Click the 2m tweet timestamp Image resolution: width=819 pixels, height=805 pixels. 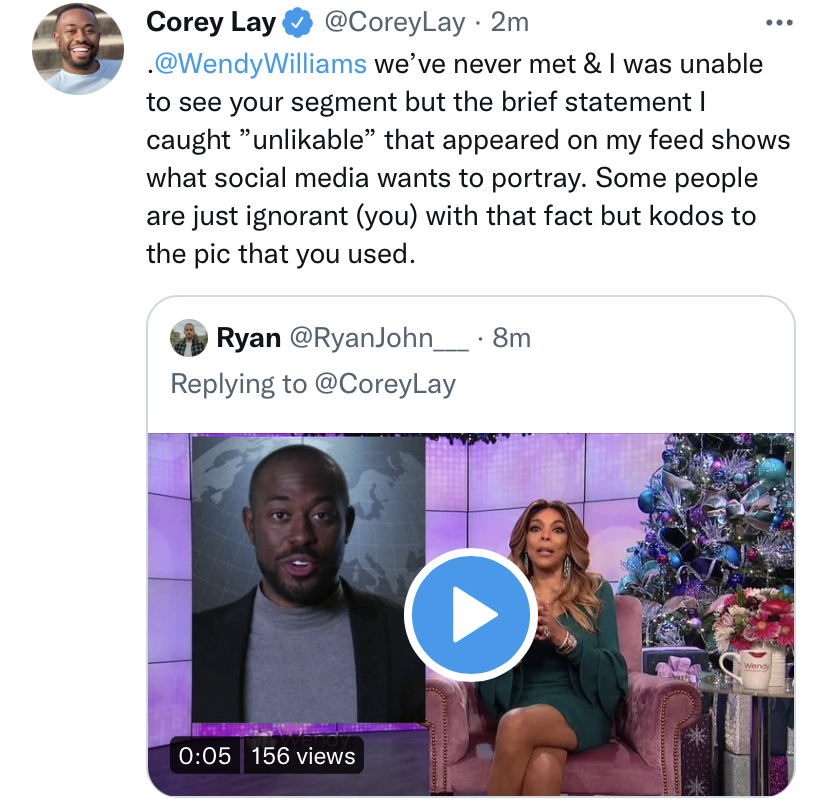(x=510, y=22)
